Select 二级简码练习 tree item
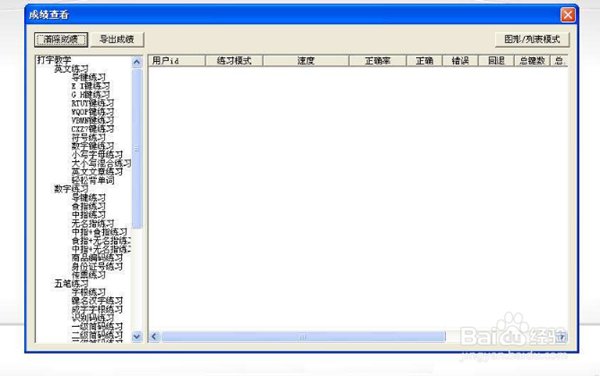Viewport: 600px width, 376px height. pyautogui.click(x=97, y=335)
